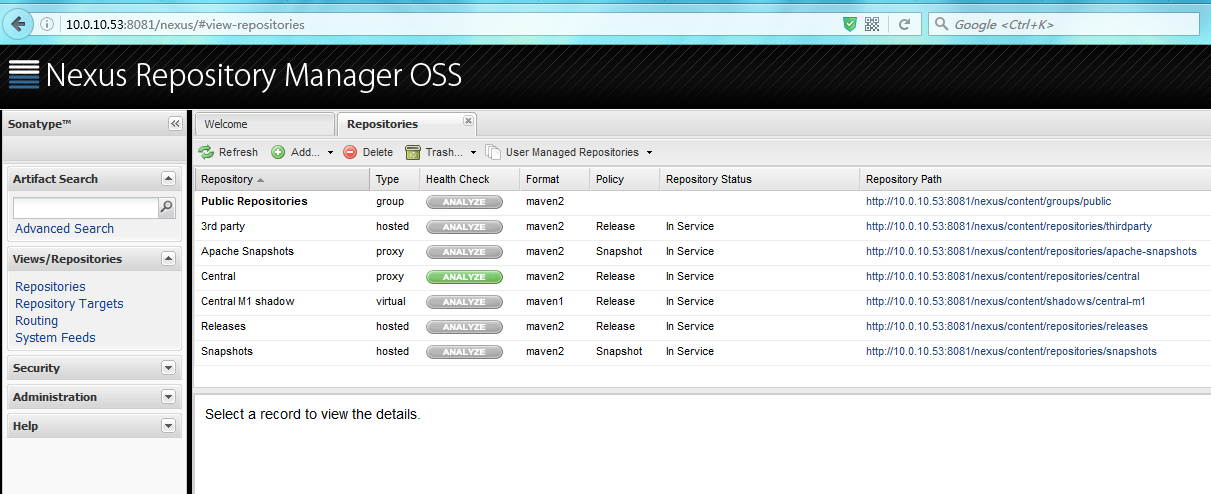Open Advanced Search link
The image size is (1211, 494).
click(x=64, y=229)
